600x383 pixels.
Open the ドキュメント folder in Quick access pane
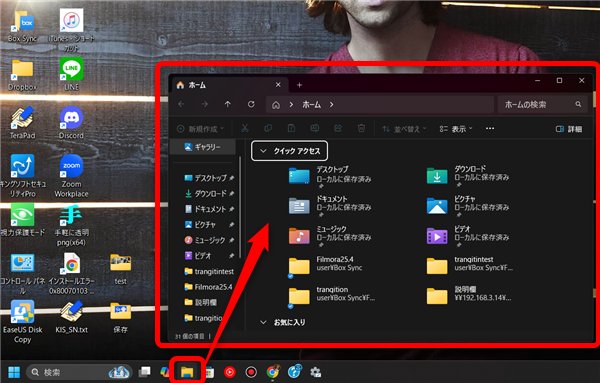tap(330, 206)
